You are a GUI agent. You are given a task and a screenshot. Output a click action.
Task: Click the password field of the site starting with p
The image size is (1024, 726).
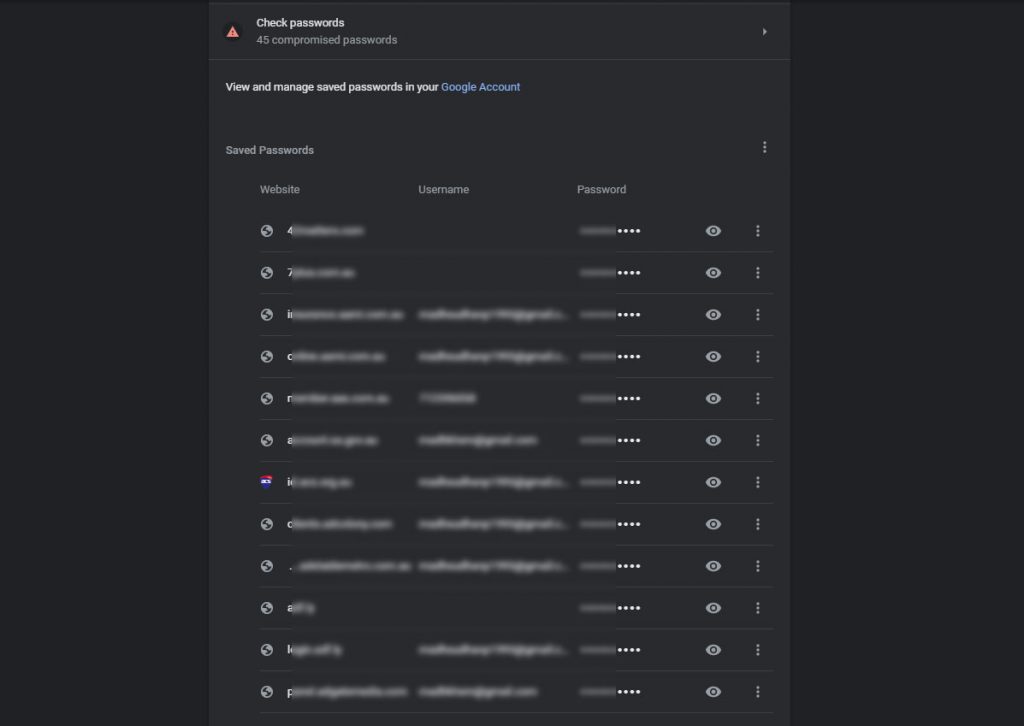tap(610, 691)
